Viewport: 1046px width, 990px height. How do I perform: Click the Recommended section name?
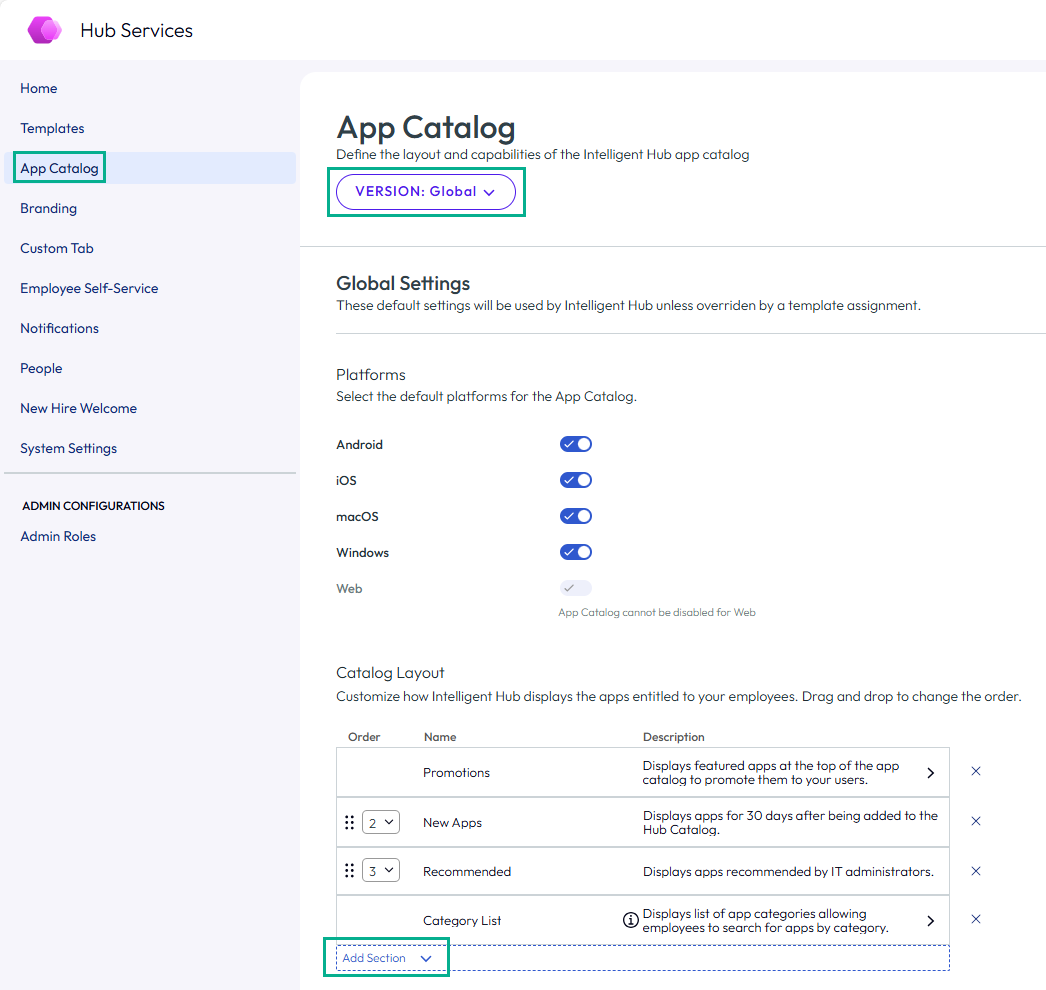[x=467, y=871]
